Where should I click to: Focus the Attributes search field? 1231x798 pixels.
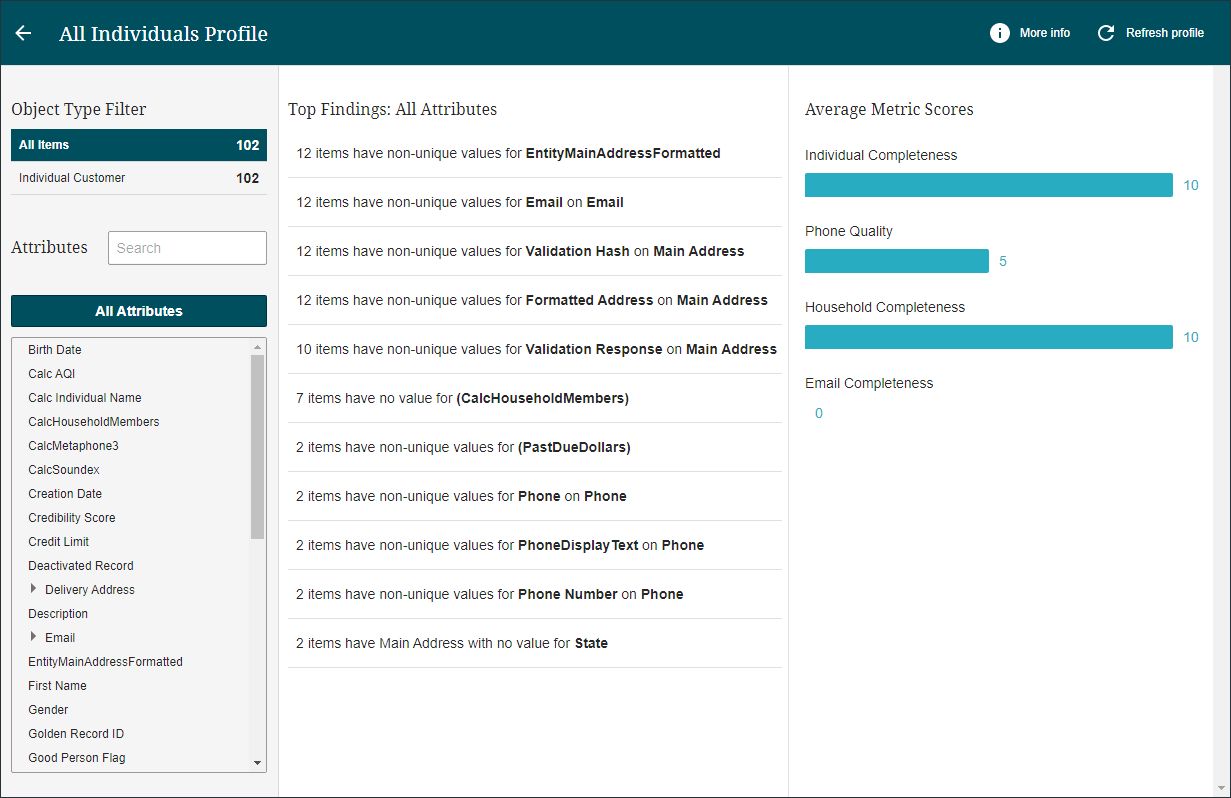(x=187, y=248)
